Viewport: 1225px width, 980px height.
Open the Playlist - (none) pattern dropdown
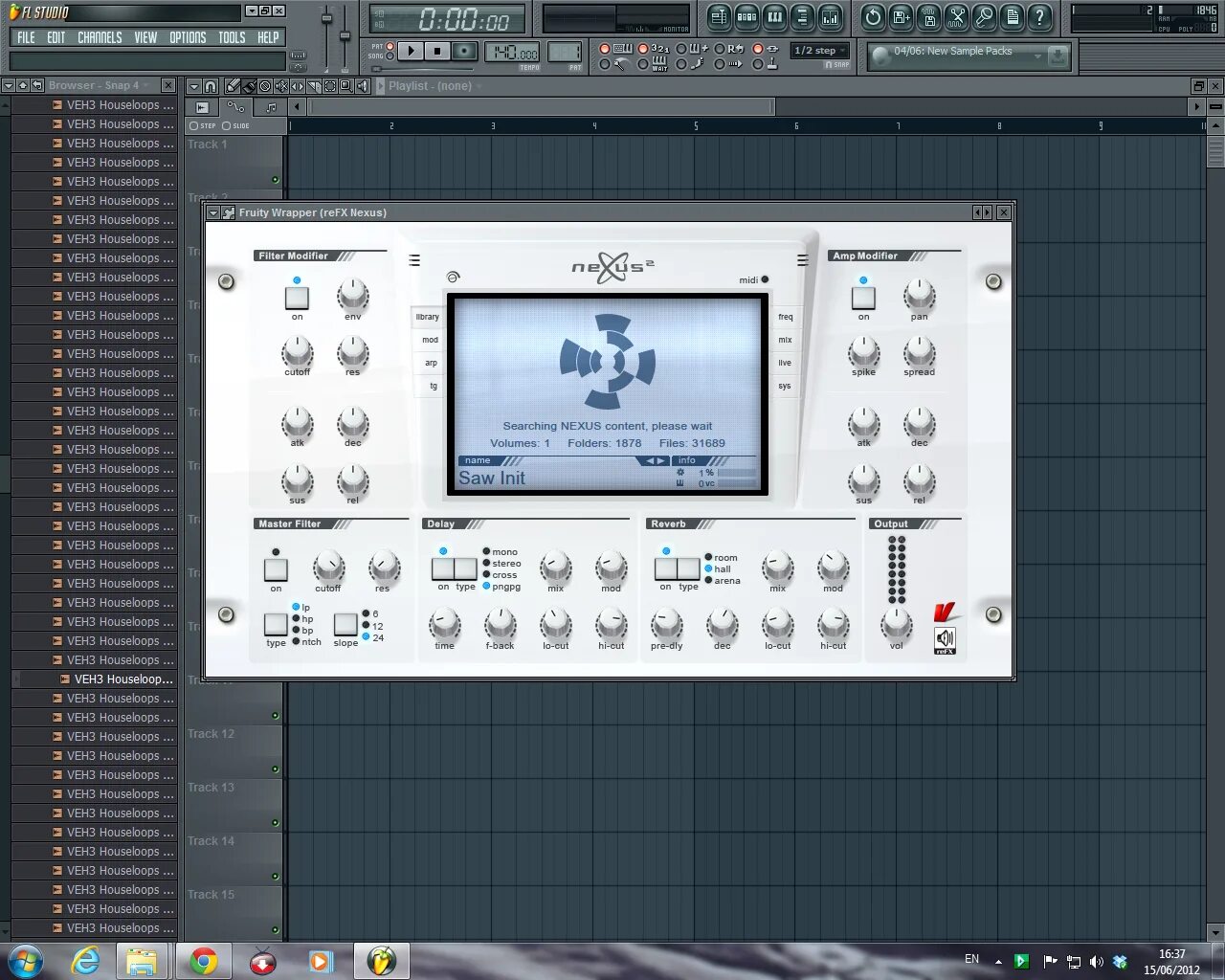[435, 86]
